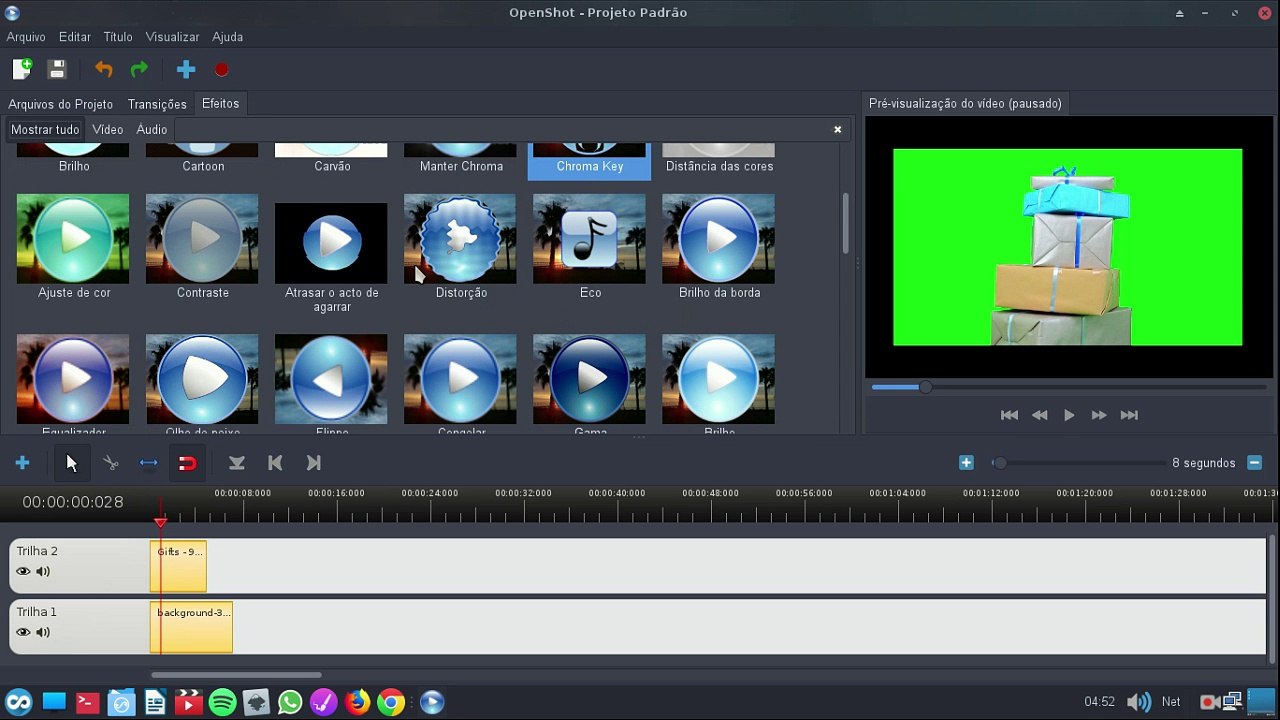The height and width of the screenshot is (720, 1280).
Task: Save the project with the floppy icon
Action: (x=57, y=69)
